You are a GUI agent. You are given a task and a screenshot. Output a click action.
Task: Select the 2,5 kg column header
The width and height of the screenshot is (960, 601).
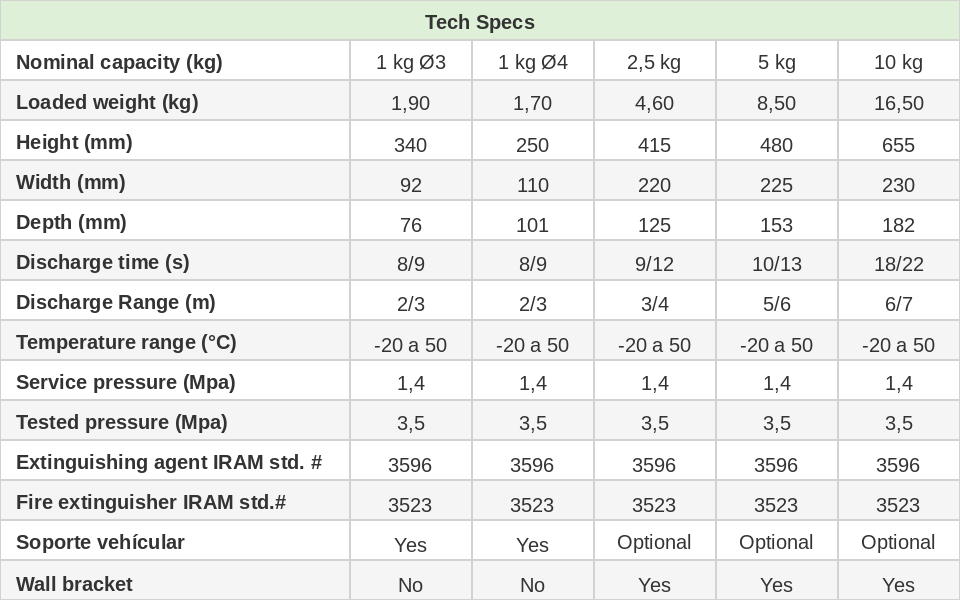pos(654,62)
